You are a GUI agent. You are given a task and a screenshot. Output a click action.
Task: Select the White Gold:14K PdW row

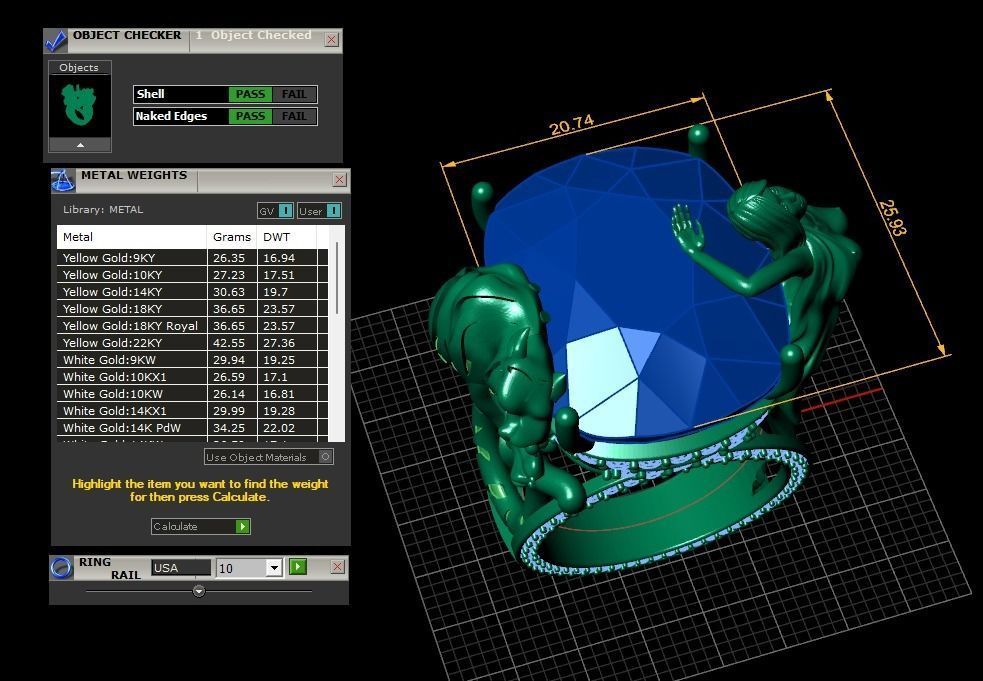192,427
